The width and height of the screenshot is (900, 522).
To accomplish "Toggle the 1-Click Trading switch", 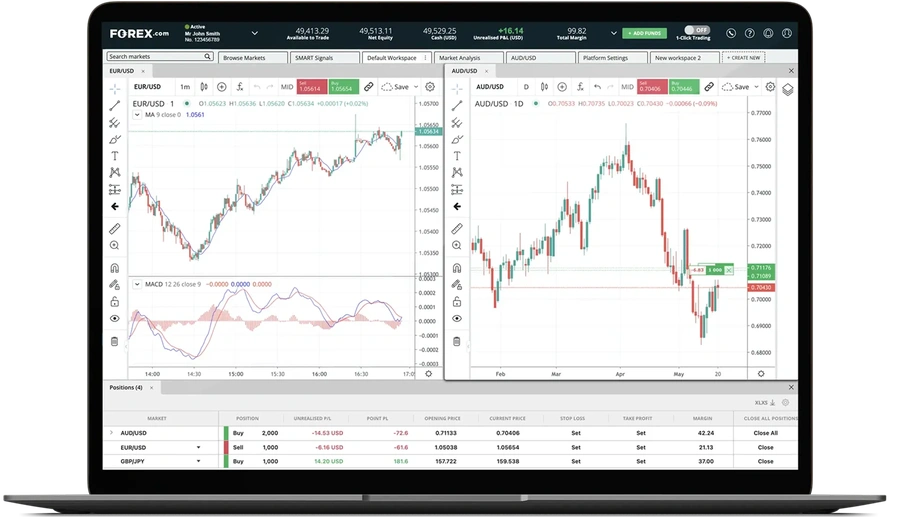I will [x=697, y=30].
